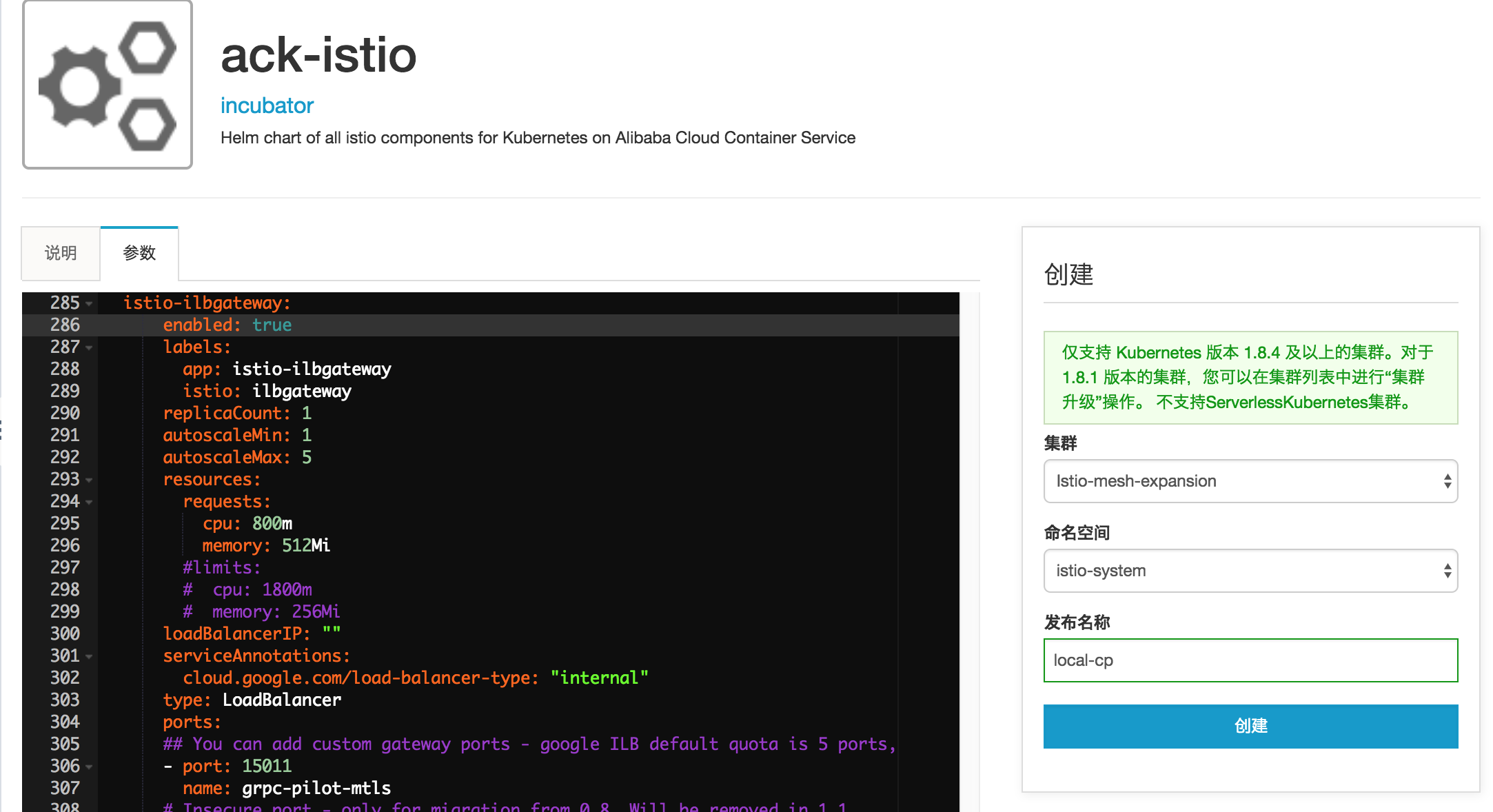Fold the resources section at line 293
This screenshot has width=1493, height=812.
(90, 480)
